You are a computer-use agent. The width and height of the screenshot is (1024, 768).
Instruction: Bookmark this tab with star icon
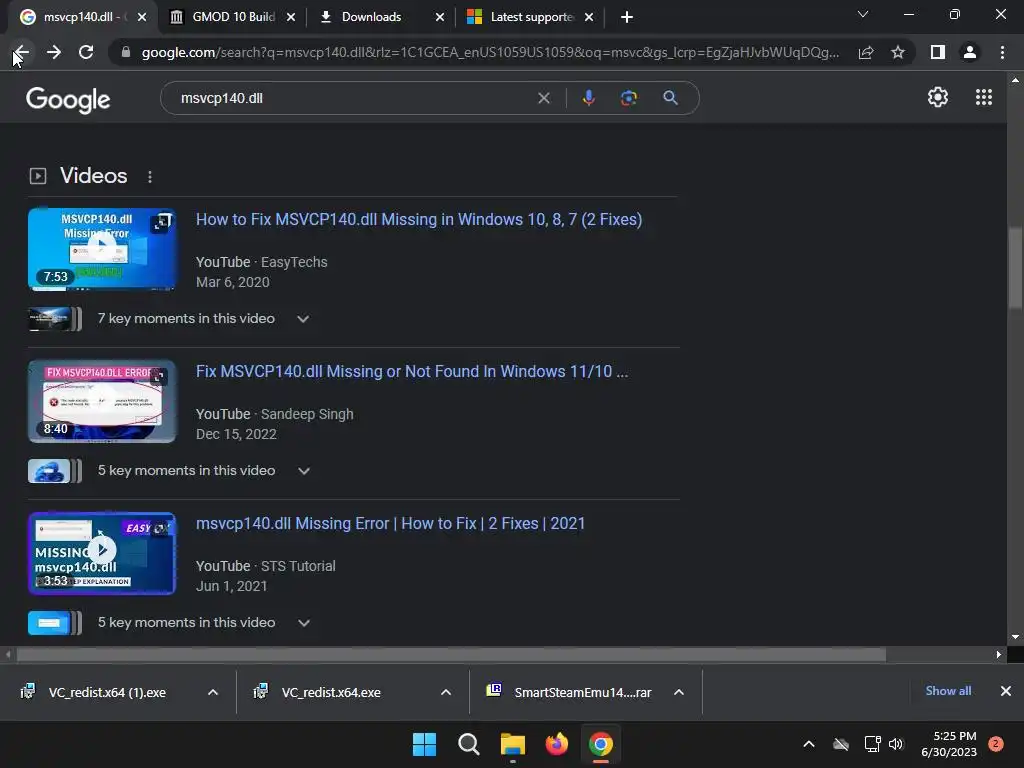point(898,52)
